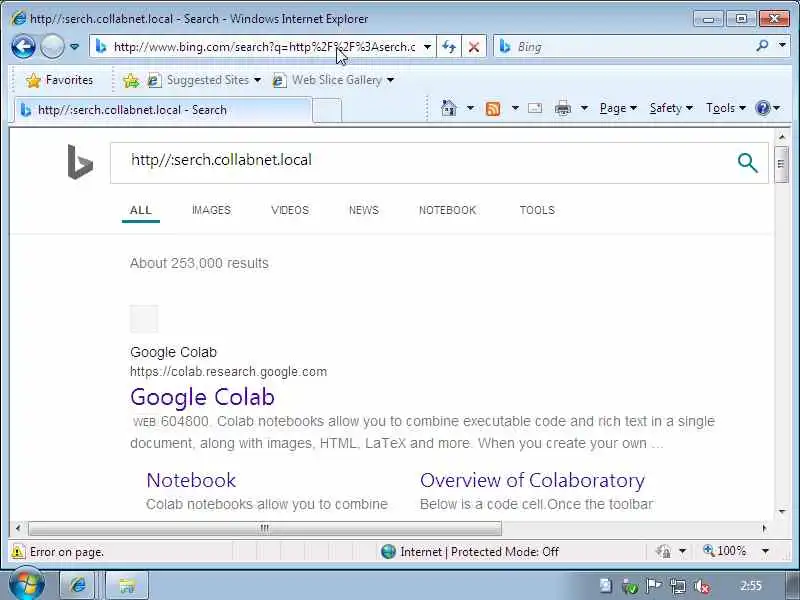Screen dimensions: 800x600
Task: Open the Tools menu
Action: 726,108
